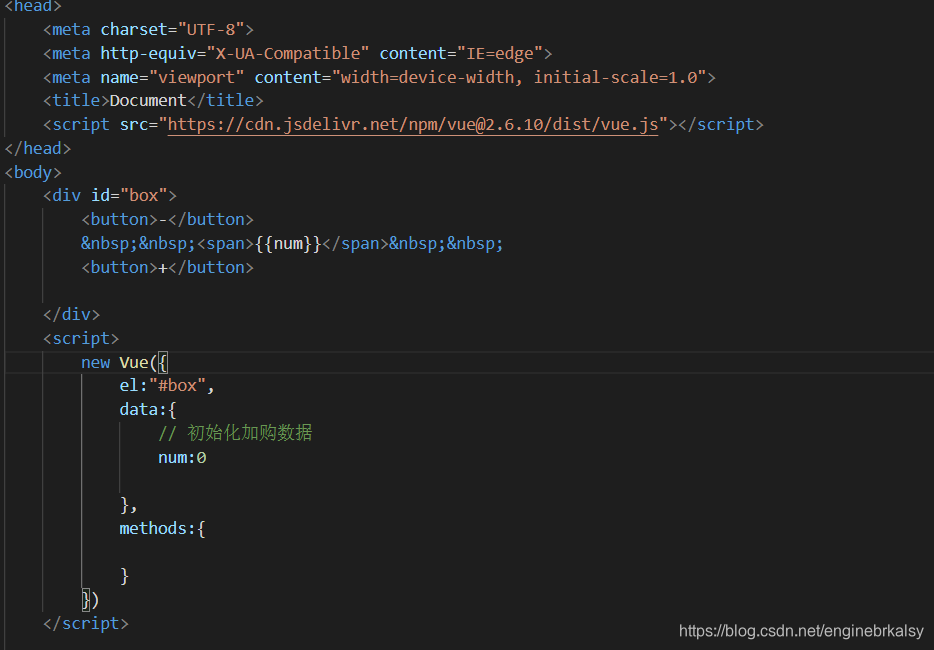Viewport: 934px width, 650px height.
Task: Click the opening <body> tag
Action: pyautogui.click(x=33, y=172)
